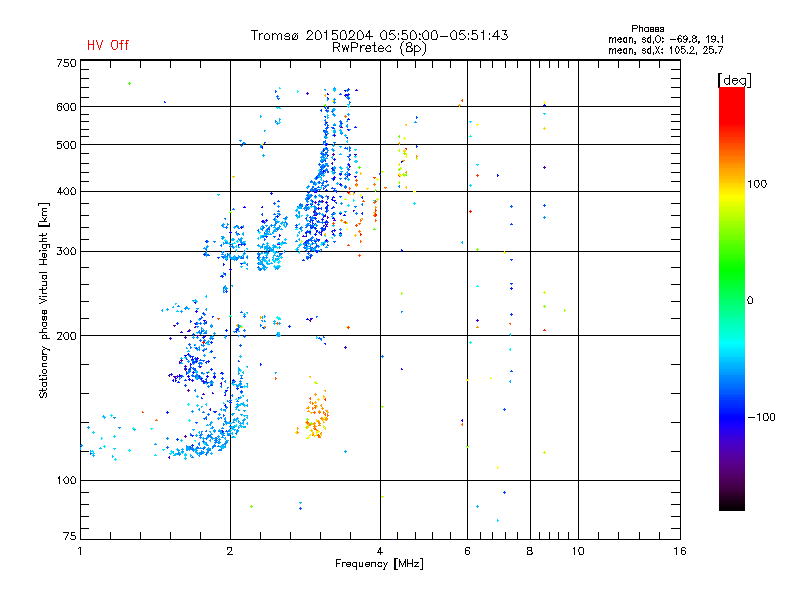Image resolution: width=800 pixels, height=600 pixels.
Task: Click the orange echo cluster near 3 MHz
Action: pyautogui.click(x=314, y=414)
